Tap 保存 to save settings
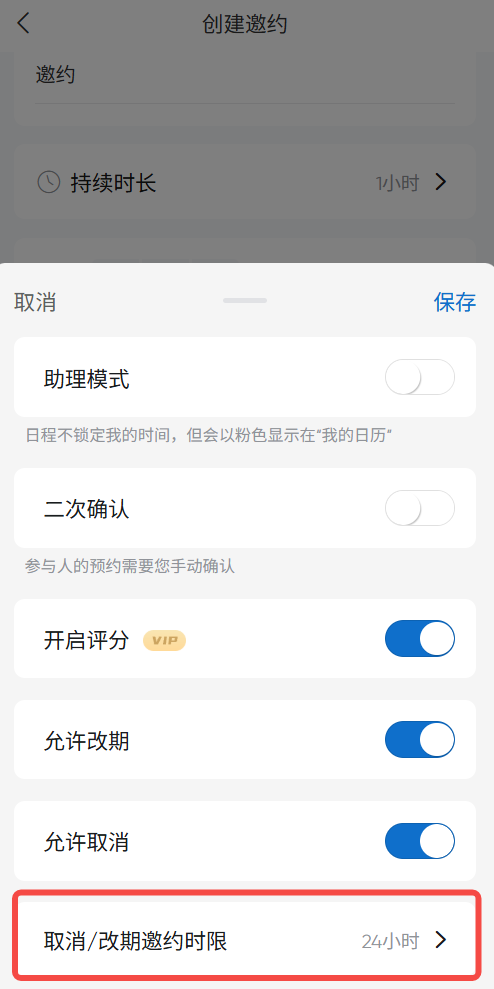494x989 pixels. [455, 301]
